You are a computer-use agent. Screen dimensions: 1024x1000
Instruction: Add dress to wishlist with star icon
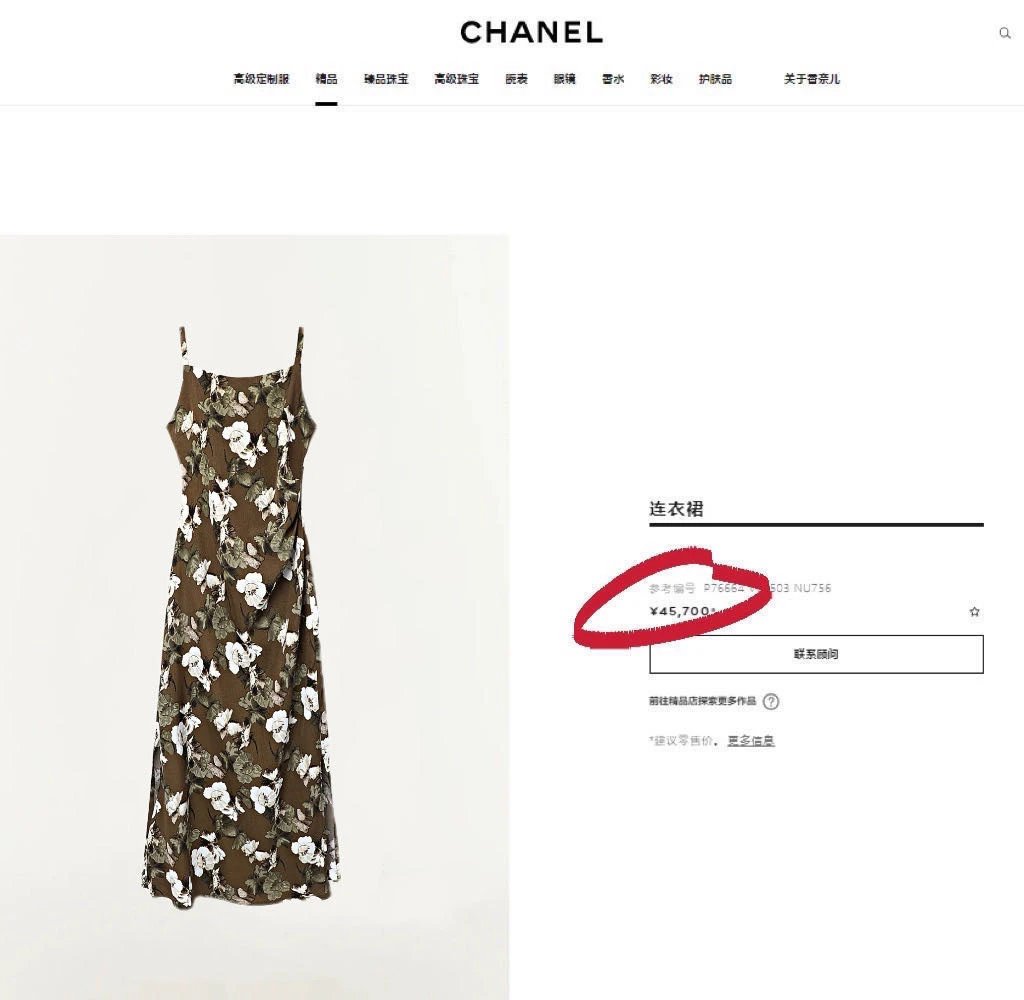[974, 611]
